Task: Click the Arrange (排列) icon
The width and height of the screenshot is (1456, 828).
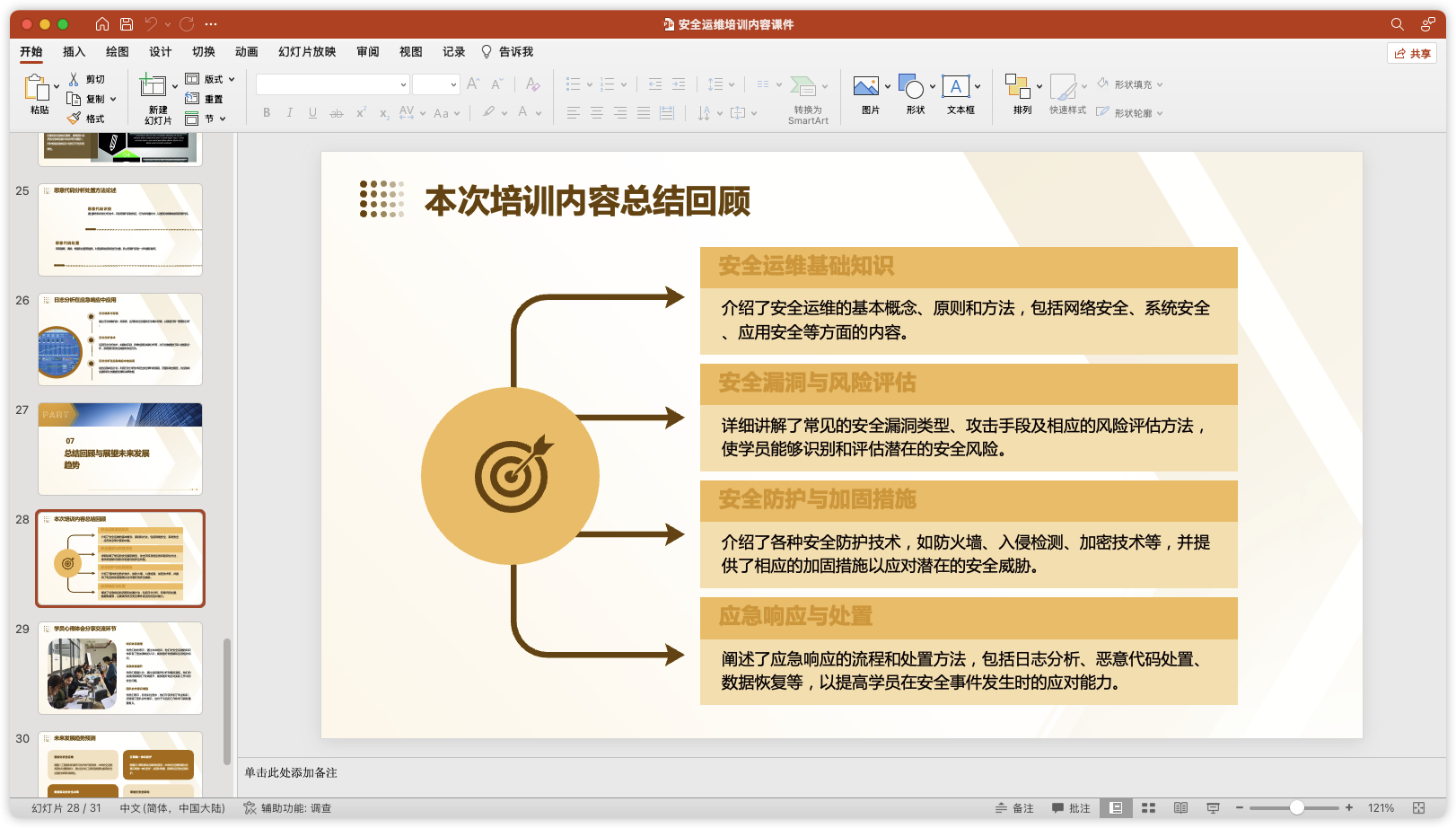Action: [1017, 87]
